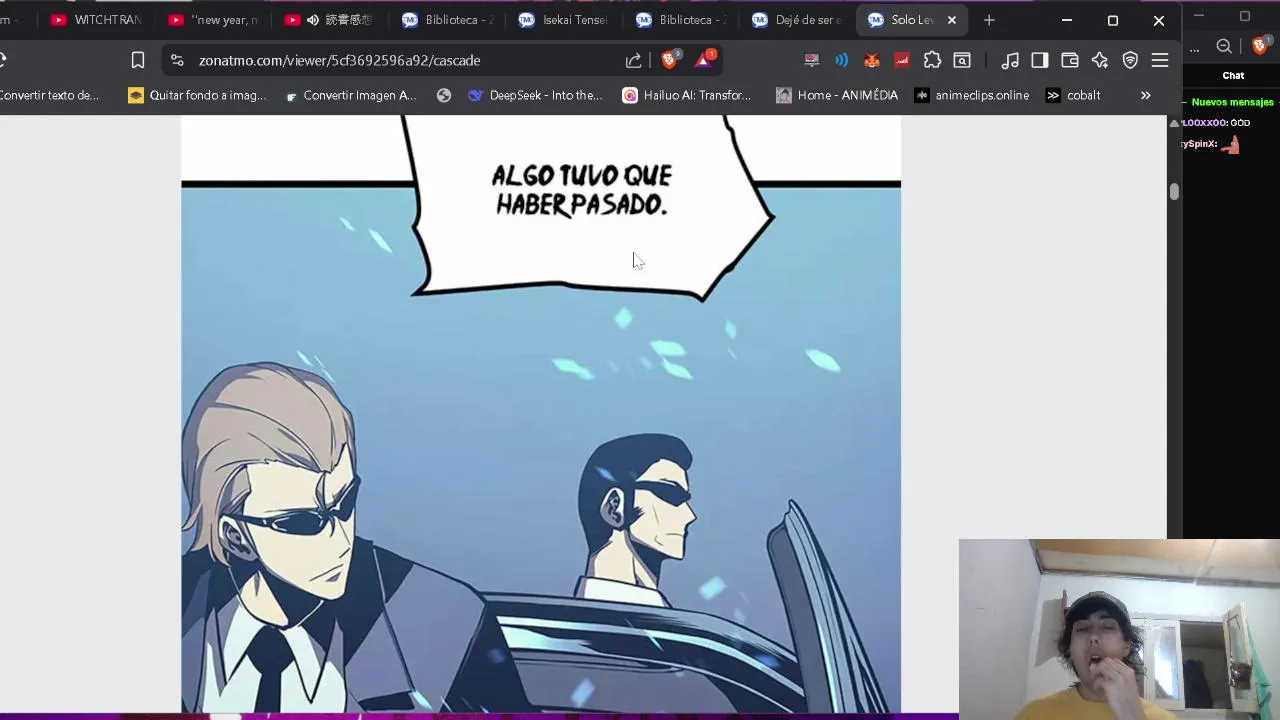Image resolution: width=1280 pixels, height=720 pixels.
Task: Open the red chart extension icon
Action: pos(902,60)
